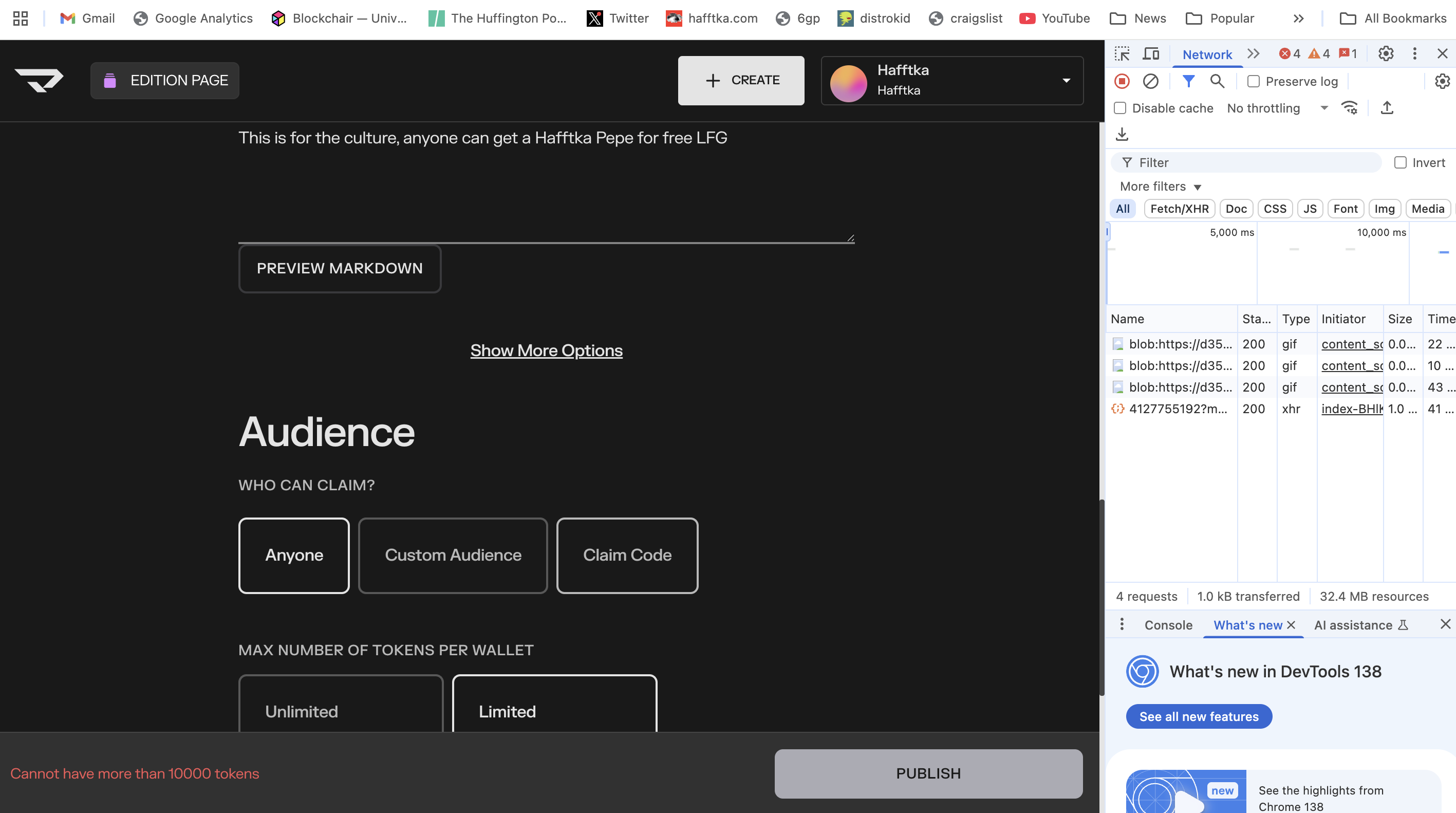1456x813 pixels.
Task: Open the network conditions Wi-Fi icon
Action: [1350, 107]
